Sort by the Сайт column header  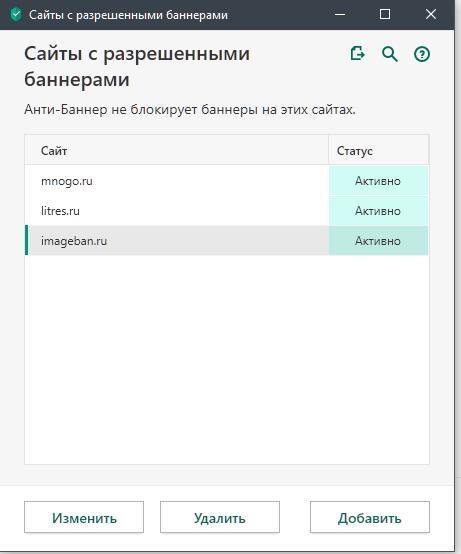(177, 150)
